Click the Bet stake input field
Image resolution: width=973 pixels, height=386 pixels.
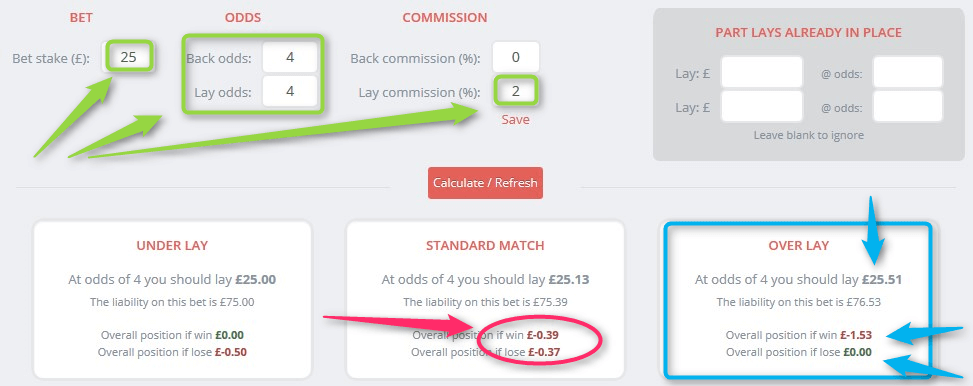pyautogui.click(x=128, y=58)
